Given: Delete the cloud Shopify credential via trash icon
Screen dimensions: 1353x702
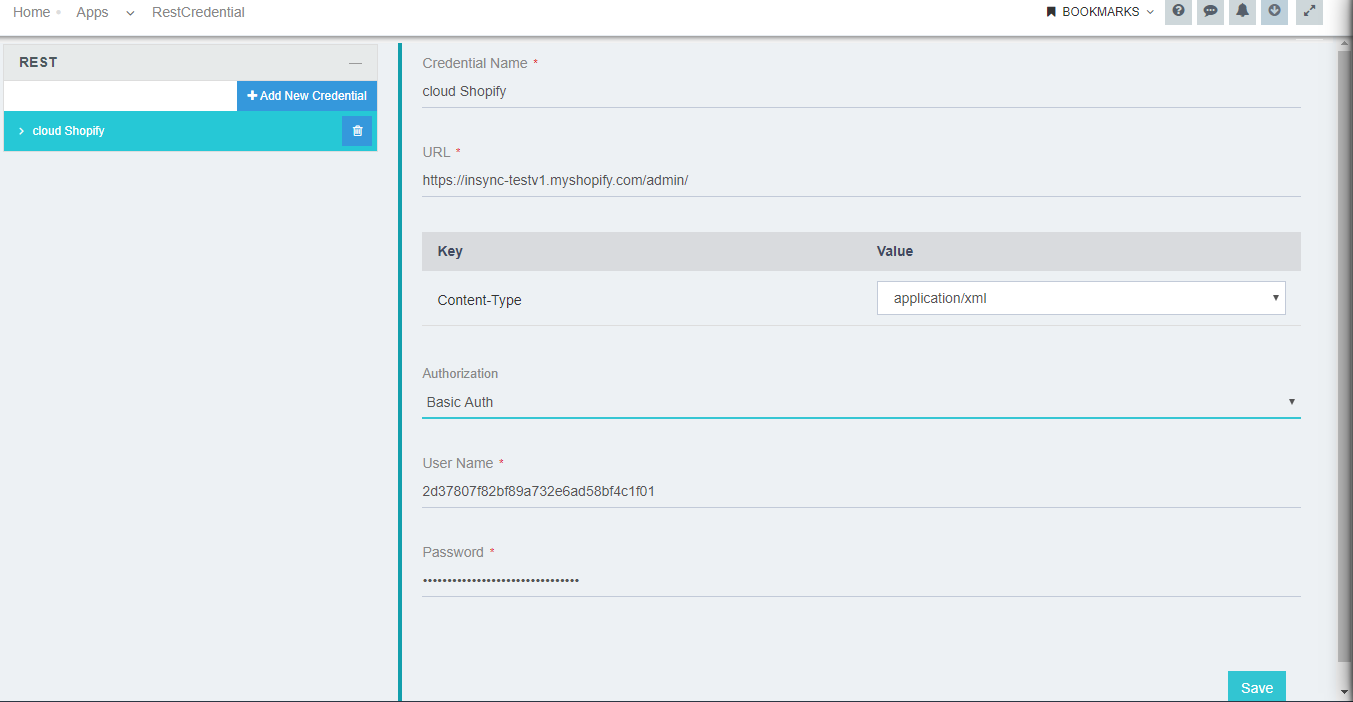Looking at the screenshot, I should pyautogui.click(x=357, y=130).
